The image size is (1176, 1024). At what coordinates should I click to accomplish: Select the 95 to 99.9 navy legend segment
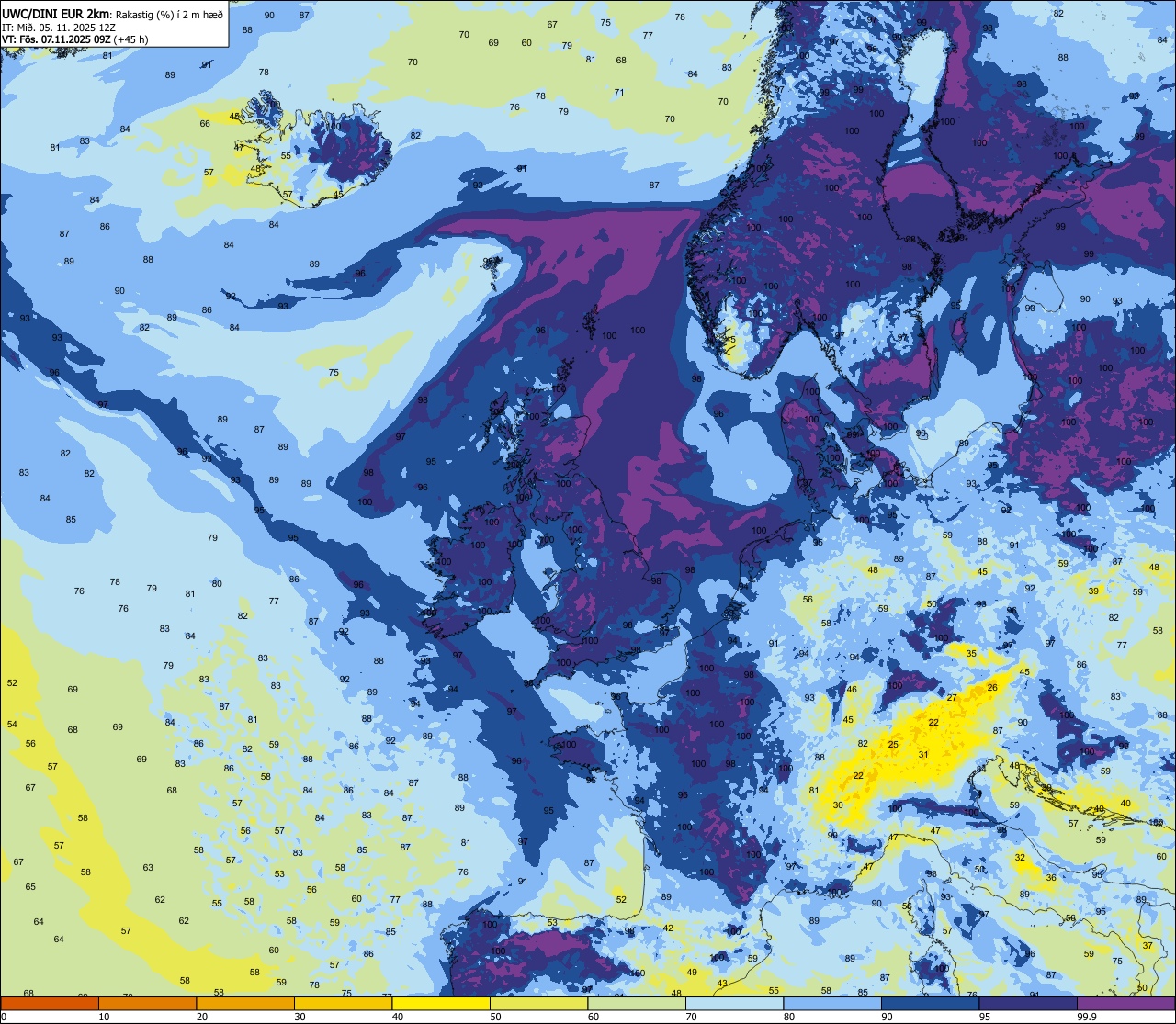tap(1028, 1003)
